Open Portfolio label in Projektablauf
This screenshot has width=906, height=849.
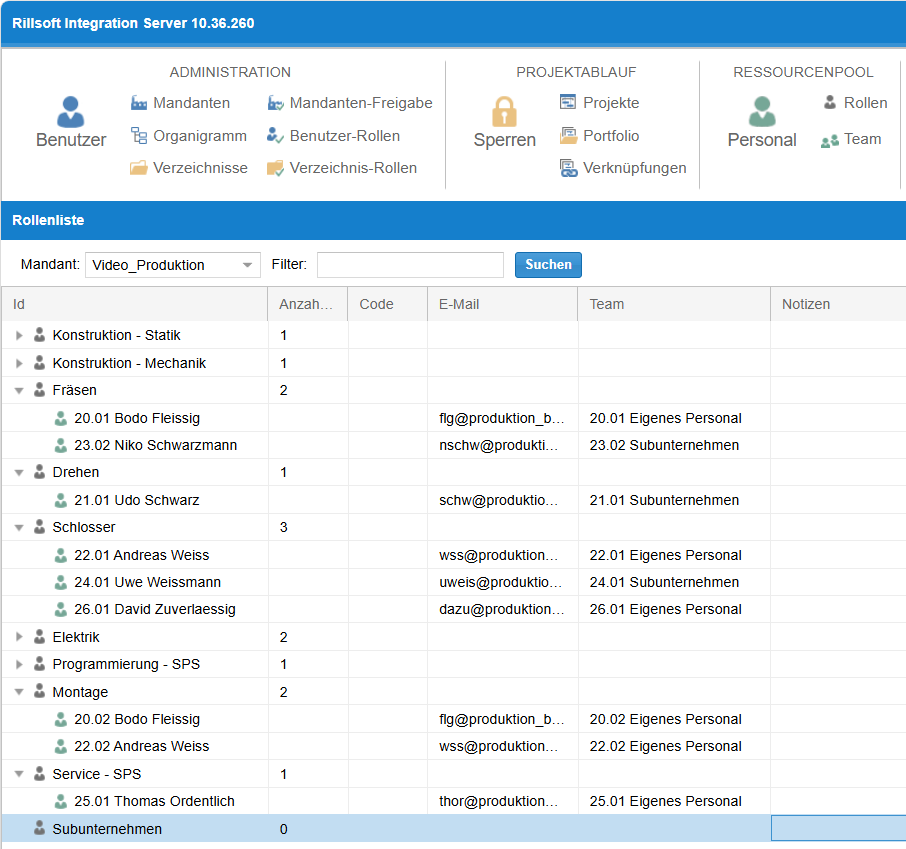[x=611, y=136]
